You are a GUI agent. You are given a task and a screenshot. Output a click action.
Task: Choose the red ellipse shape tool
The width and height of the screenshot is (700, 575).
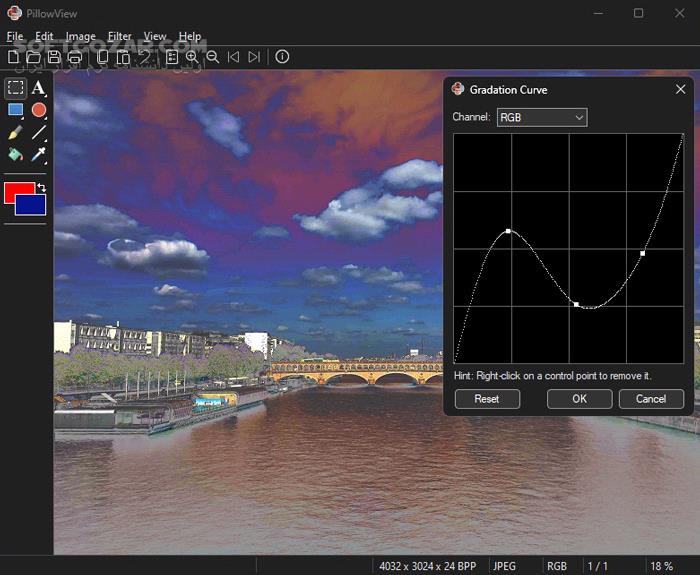point(39,110)
